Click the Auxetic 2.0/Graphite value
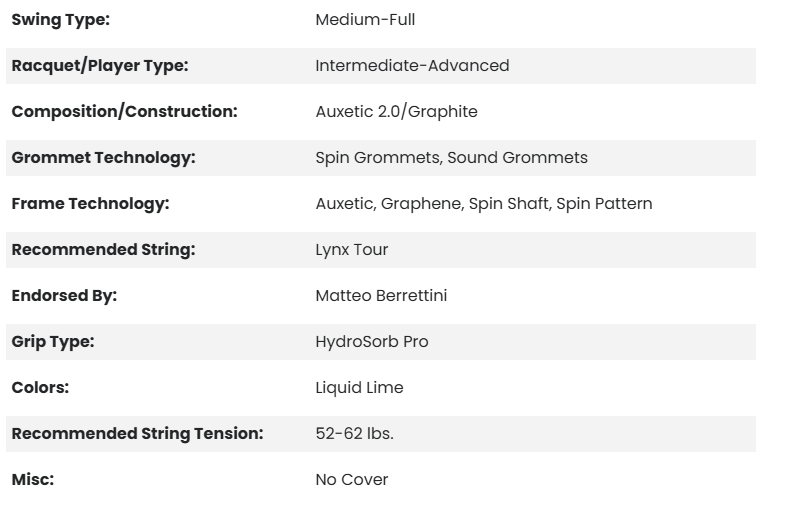Image resolution: width=790 pixels, height=517 pixels. click(396, 112)
